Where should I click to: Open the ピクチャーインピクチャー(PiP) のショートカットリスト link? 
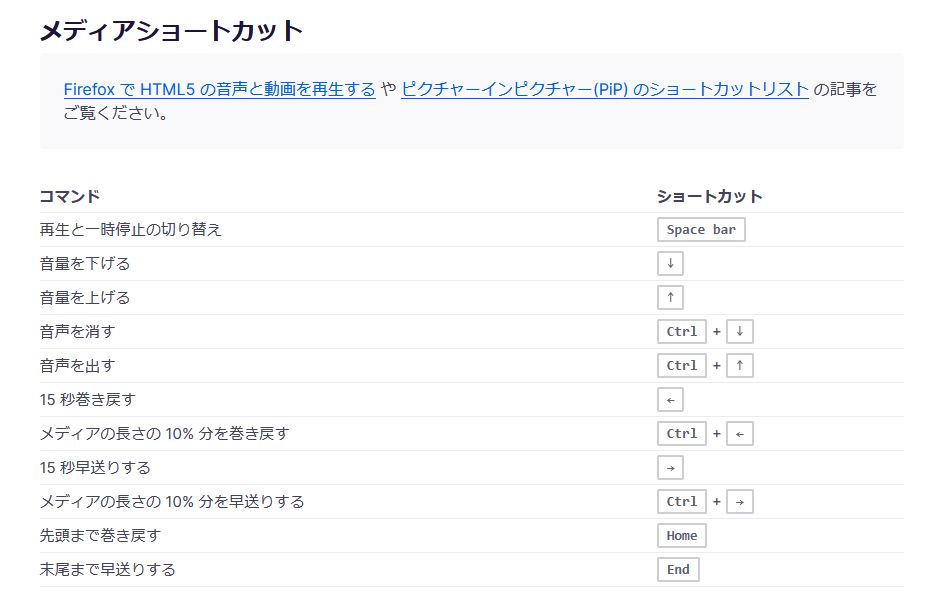click(x=604, y=90)
